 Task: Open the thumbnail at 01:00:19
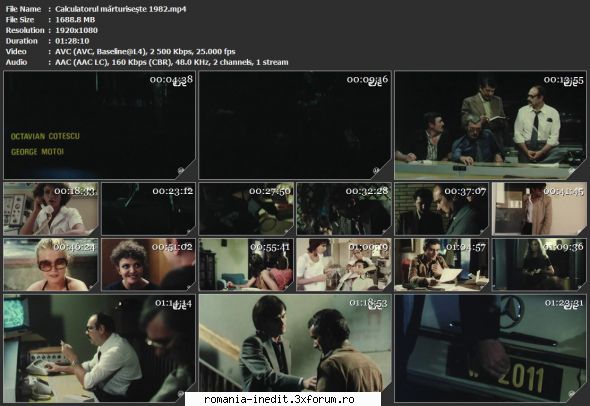point(344,265)
